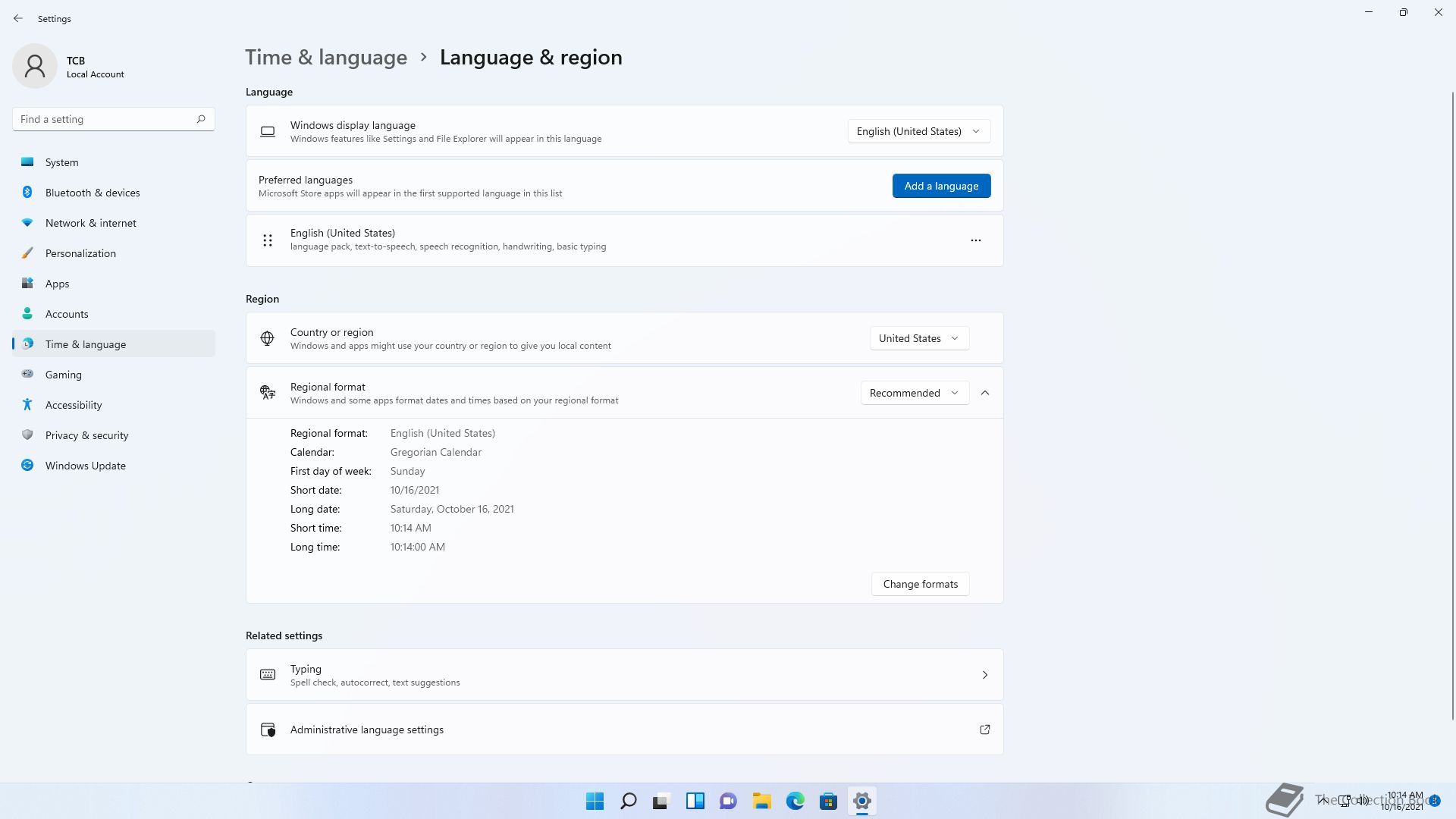
Task: Click the drag handle beside English (United States)
Action: pyautogui.click(x=267, y=240)
